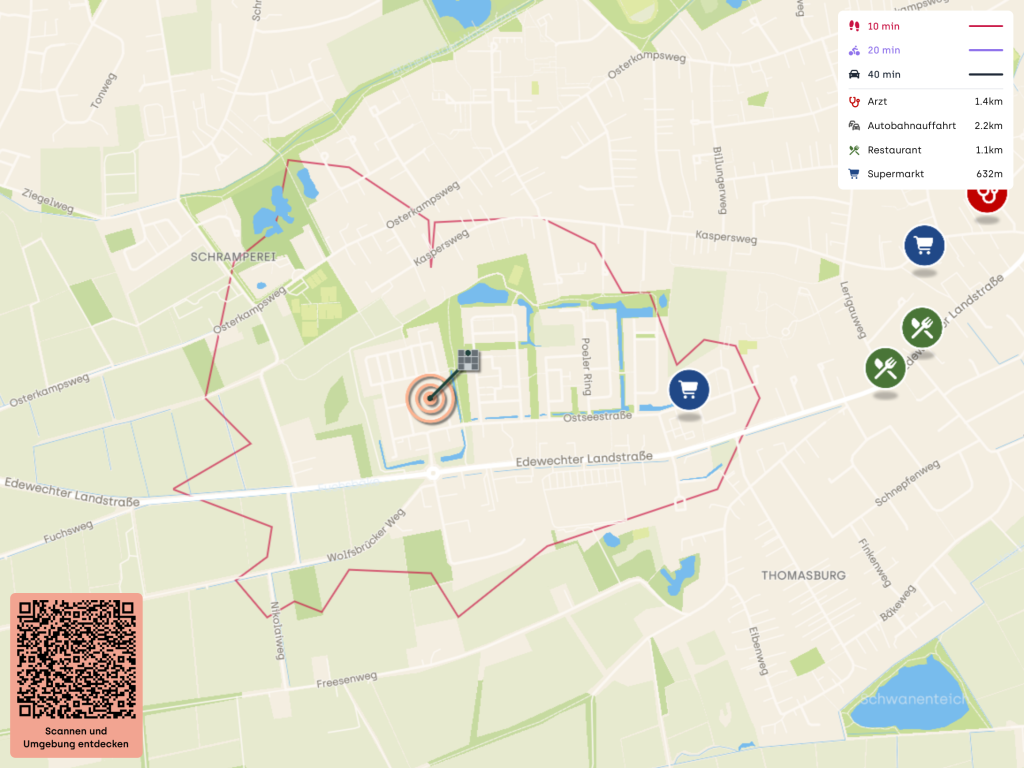Click the Schwanenteich lake label
1024x768 pixels.
pos(913,699)
